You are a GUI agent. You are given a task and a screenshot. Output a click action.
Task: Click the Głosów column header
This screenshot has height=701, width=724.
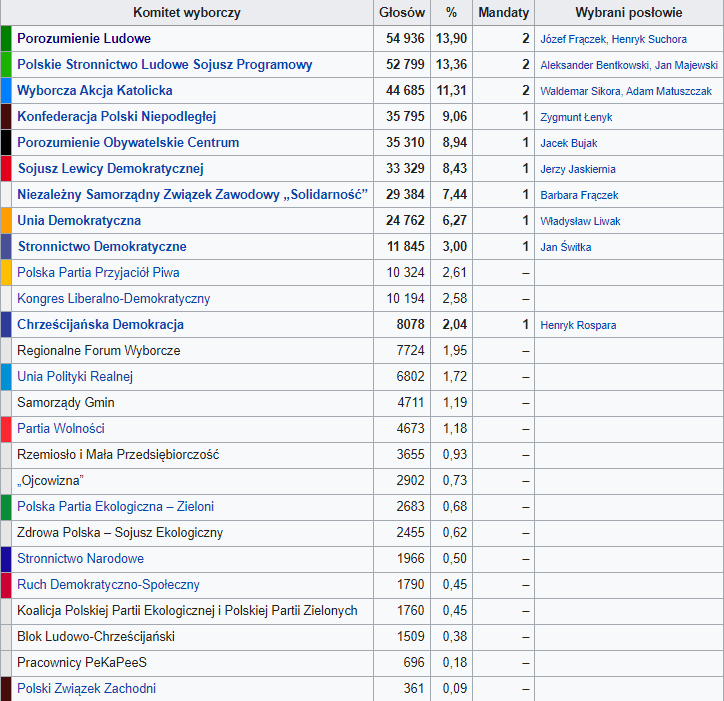402,13
